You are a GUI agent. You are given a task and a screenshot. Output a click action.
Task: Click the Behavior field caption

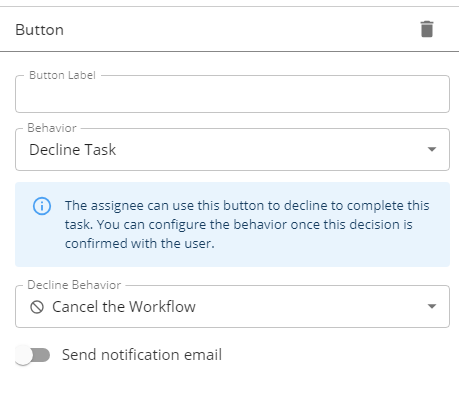tap(52, 128)
